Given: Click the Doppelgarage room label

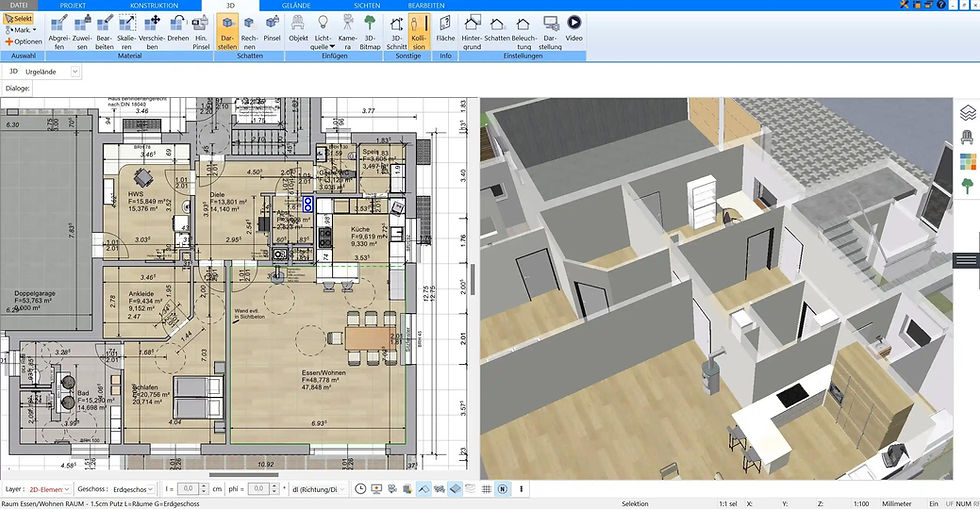Looking at the screenshot, I should coord(35,293).
